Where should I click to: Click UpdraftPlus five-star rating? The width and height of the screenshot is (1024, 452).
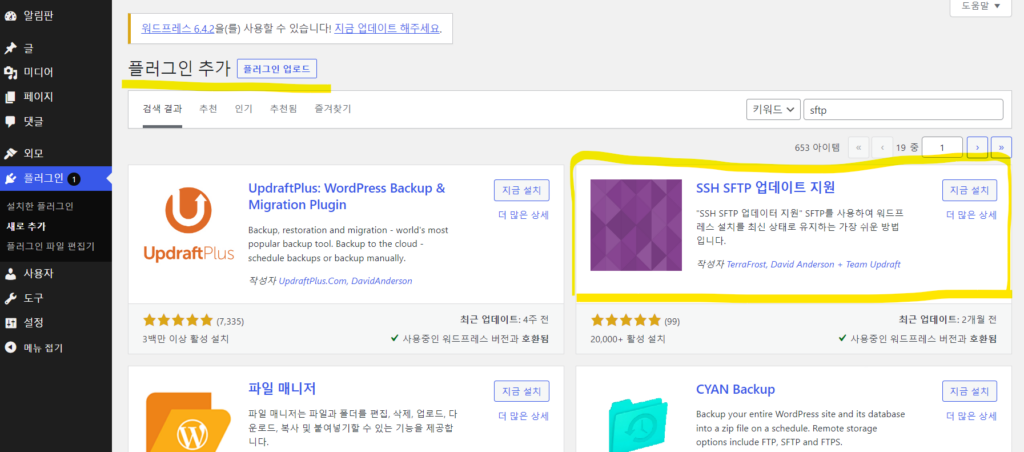click(178, 320)
